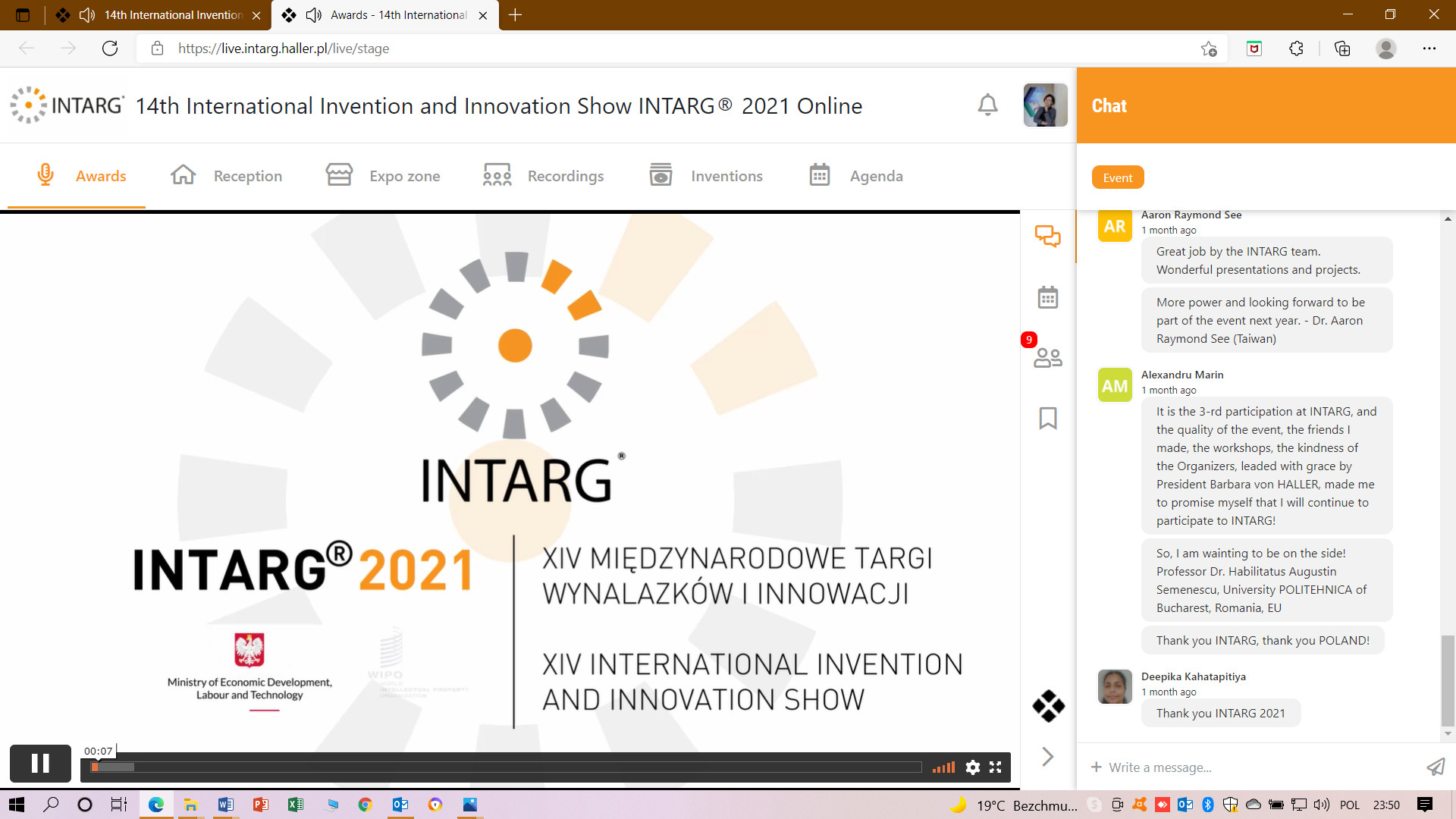
Task: Open browser settings and more menu
Action: [x=1429, y=49]
